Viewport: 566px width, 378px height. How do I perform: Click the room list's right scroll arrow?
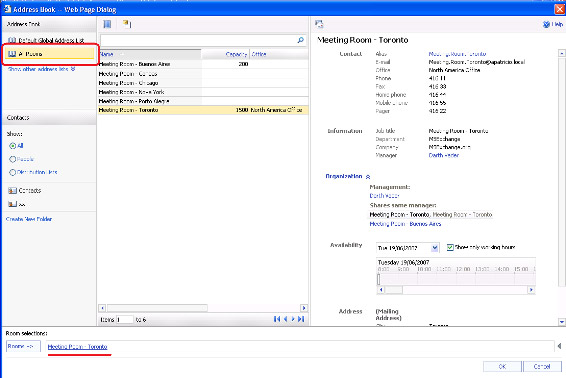coord(304,308)
